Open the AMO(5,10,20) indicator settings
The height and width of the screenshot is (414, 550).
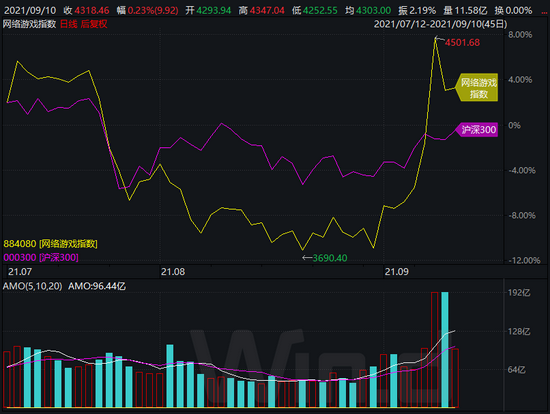[33, 286]
